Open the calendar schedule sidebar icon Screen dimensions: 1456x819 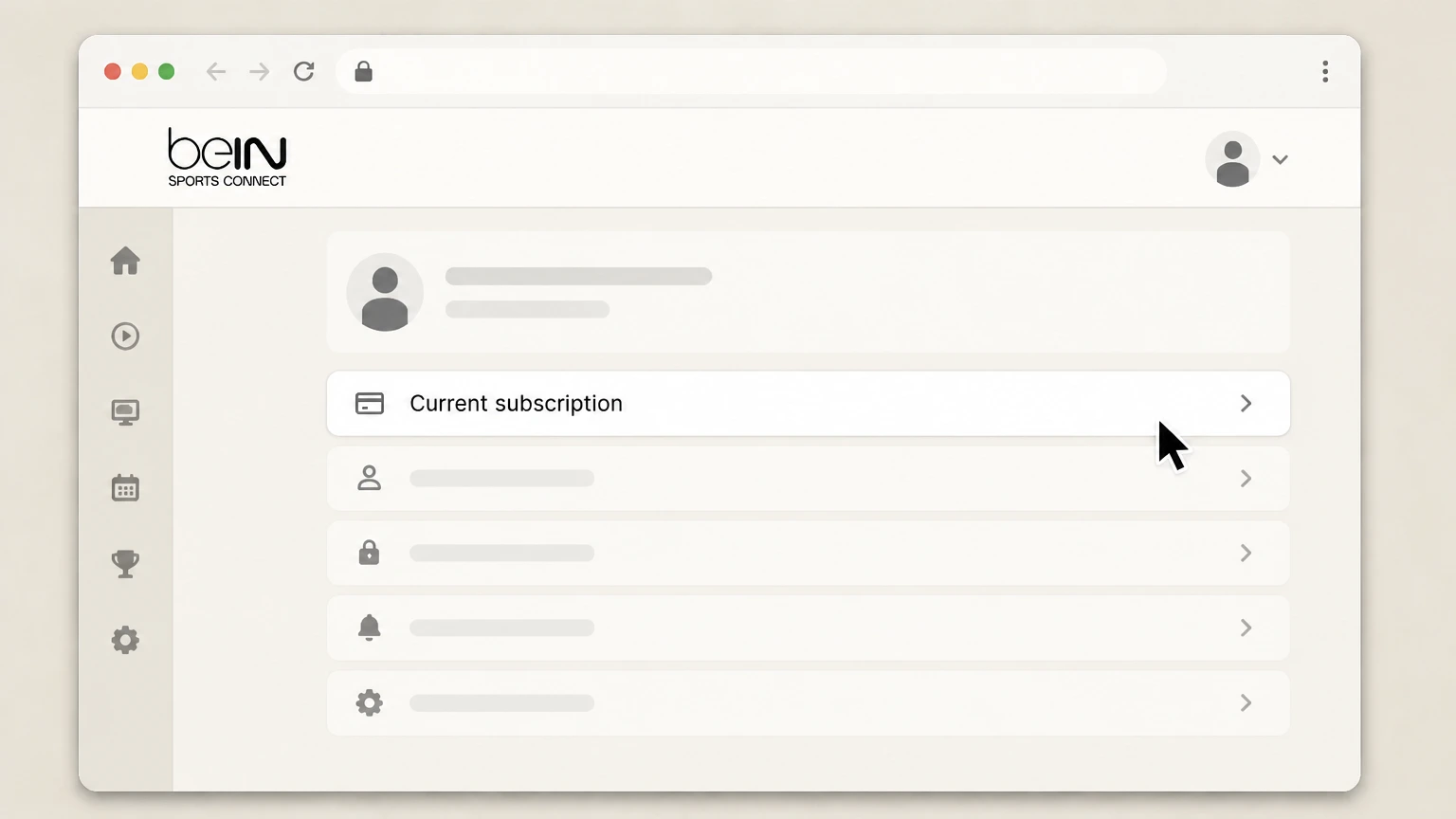point(125,488)
